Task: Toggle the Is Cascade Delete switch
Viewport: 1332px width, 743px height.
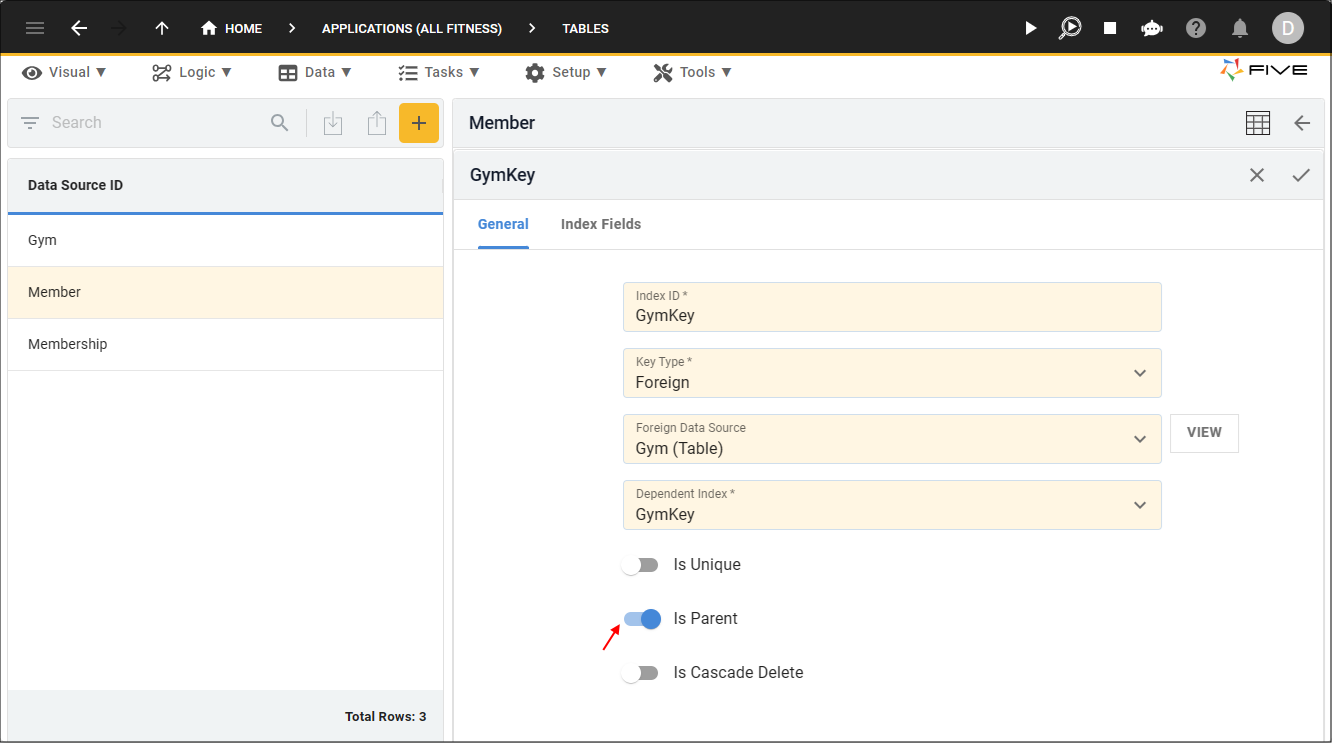Action: 640,673
